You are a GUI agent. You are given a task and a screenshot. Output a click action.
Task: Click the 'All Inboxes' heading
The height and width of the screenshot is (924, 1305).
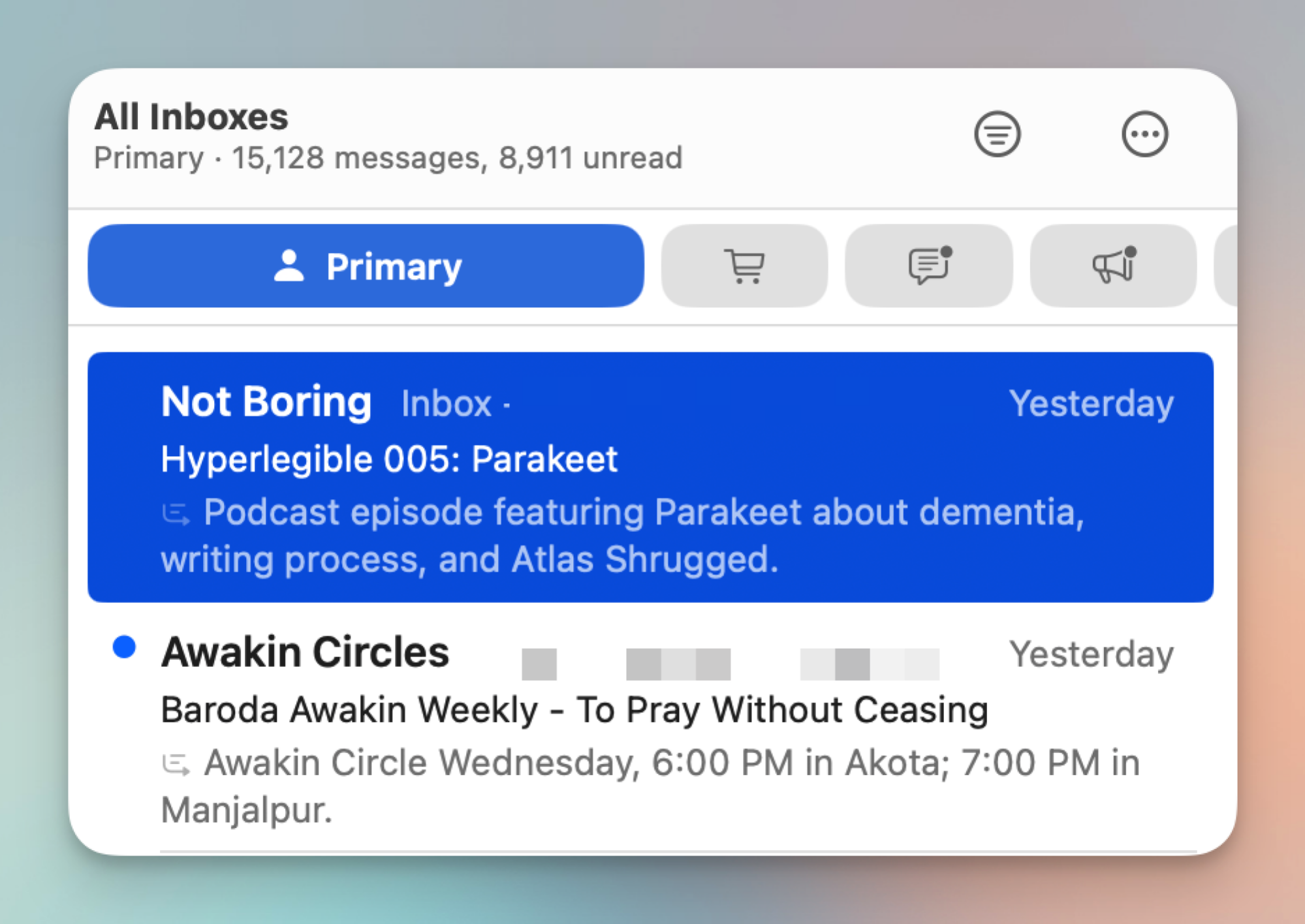191,117
